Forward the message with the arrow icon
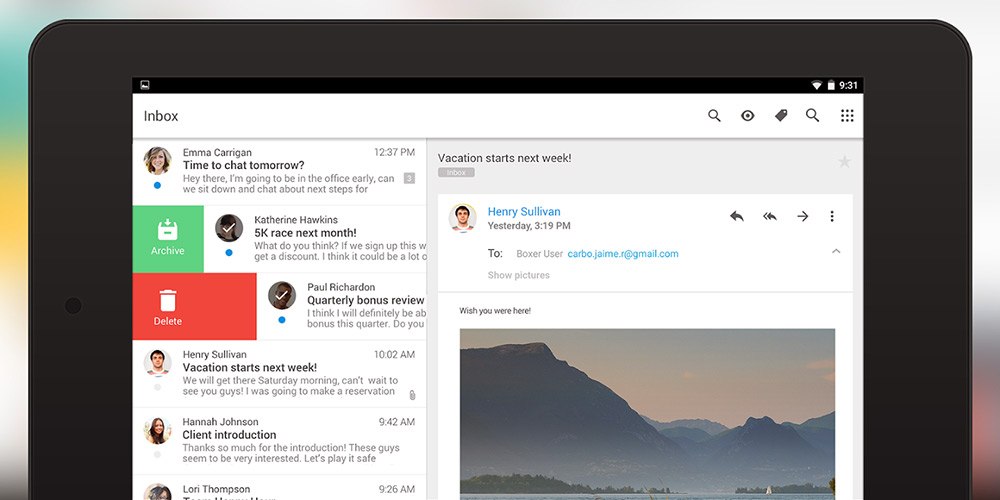 coord(802,216)
